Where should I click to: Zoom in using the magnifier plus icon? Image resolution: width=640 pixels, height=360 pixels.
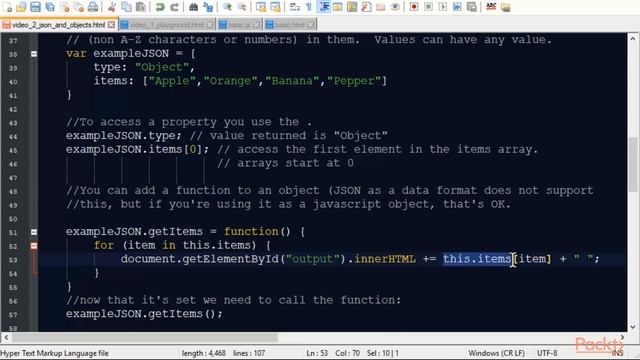tap(227, 7)
